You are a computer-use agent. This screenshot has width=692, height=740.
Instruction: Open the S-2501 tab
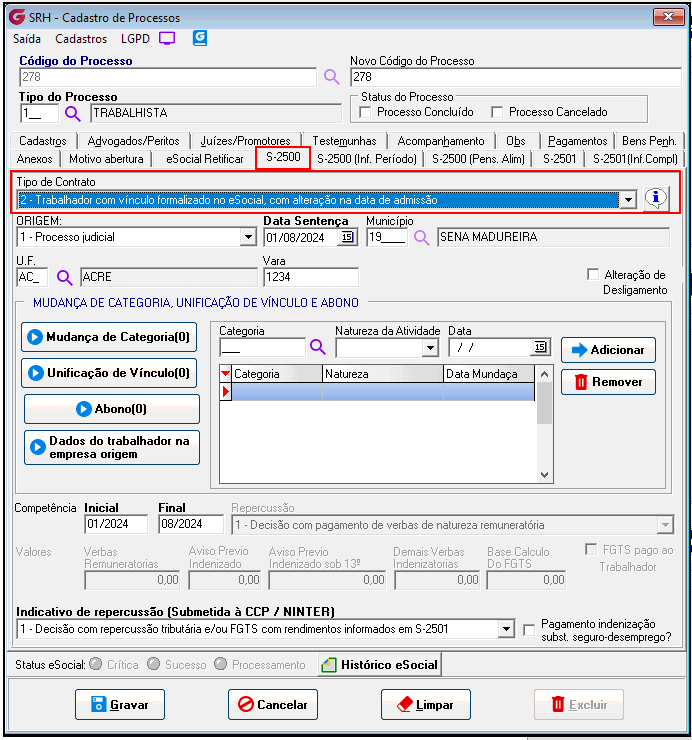(x=559, y=159)
